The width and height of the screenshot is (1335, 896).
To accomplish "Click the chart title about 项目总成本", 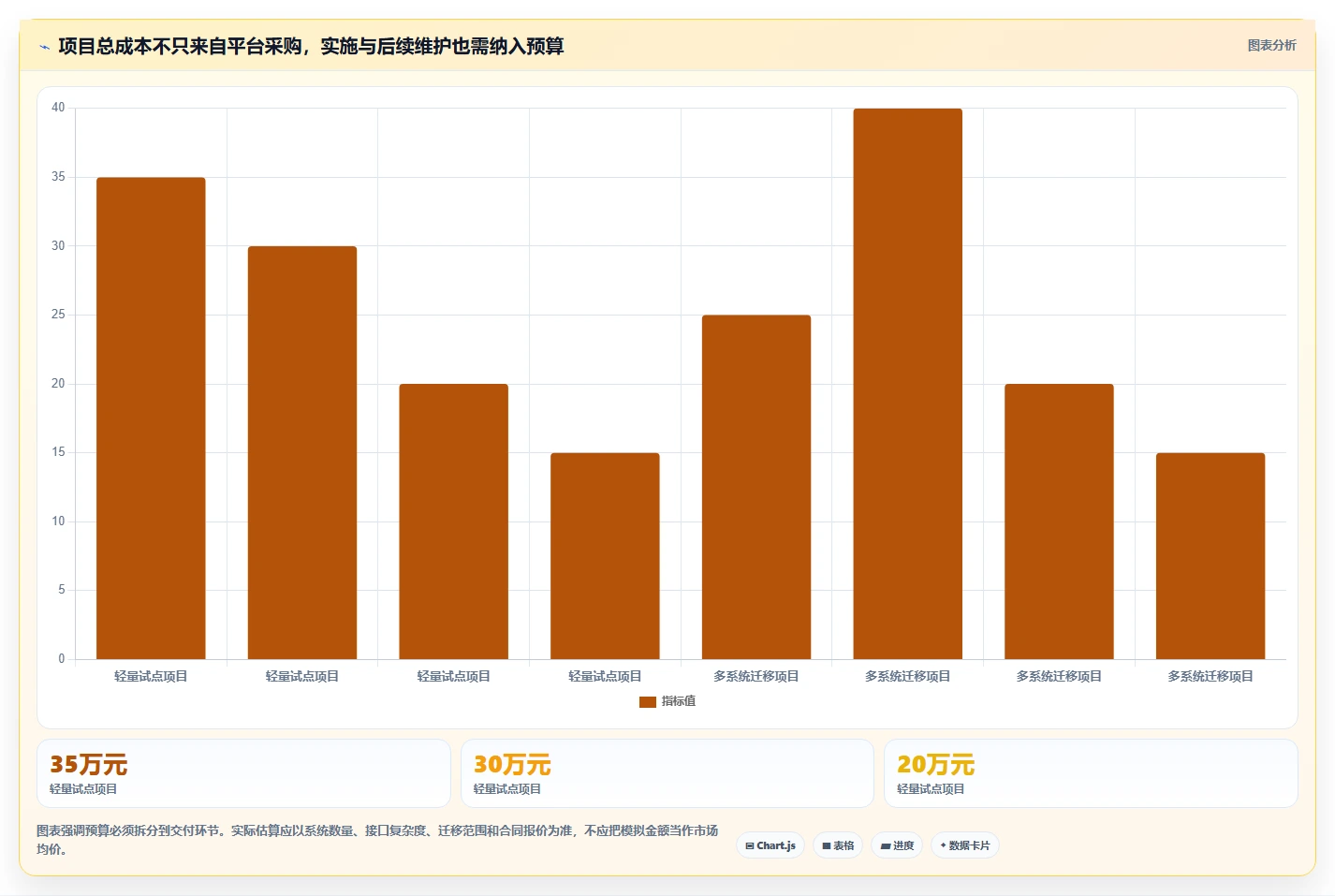I will [311, 47].
